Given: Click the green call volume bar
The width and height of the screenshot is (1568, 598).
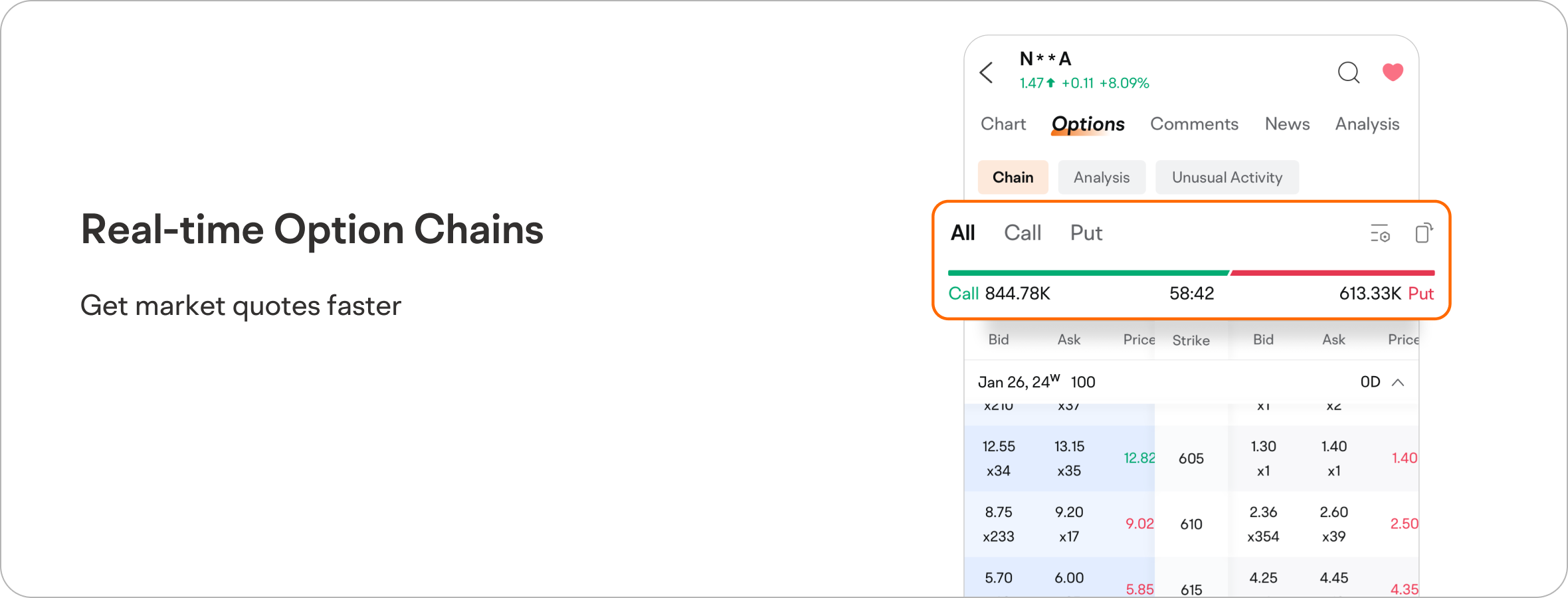Looking at the screenshot, I should (x=1088, y=273).
